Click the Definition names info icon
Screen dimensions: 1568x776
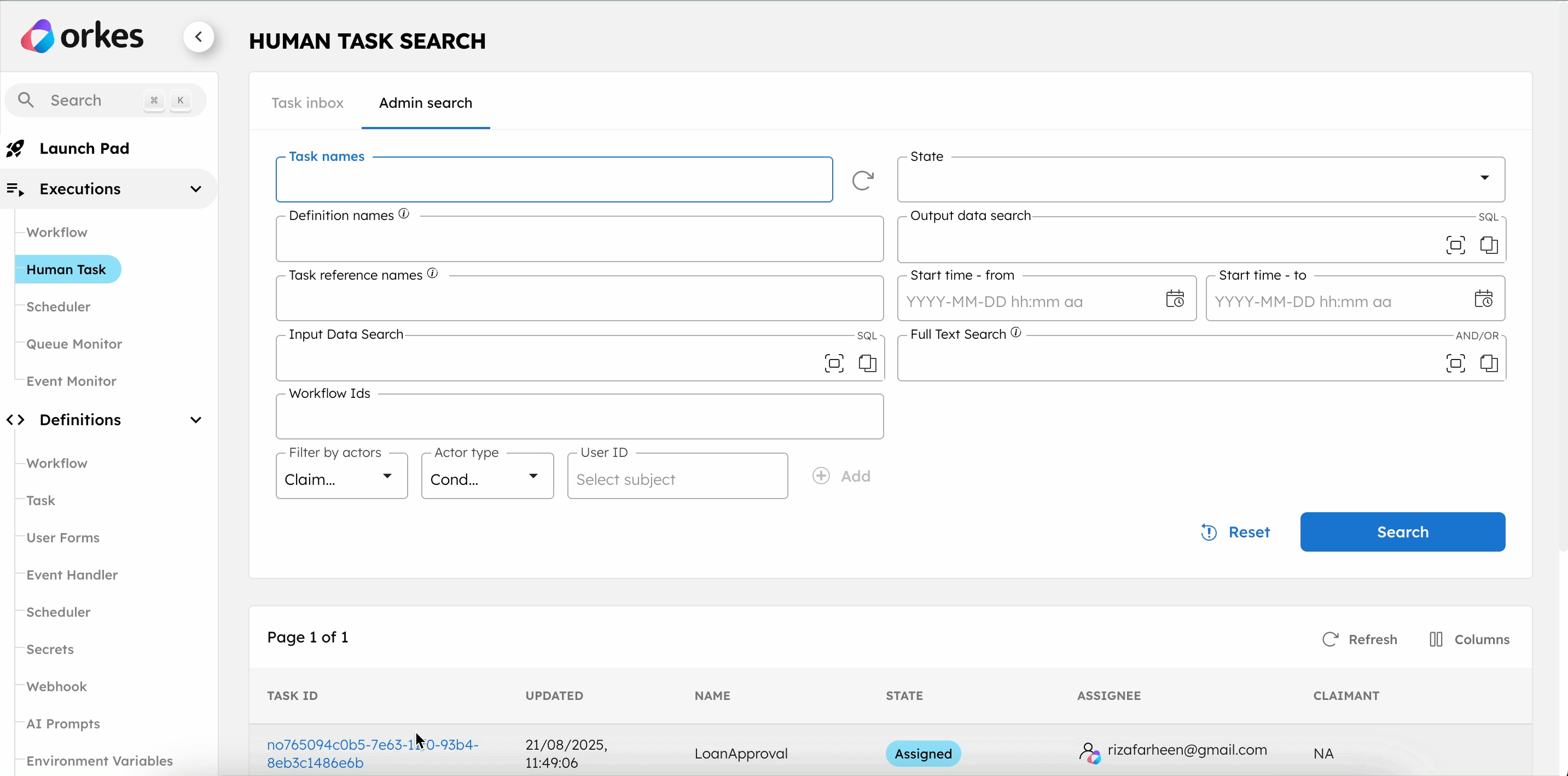tap(404, 213)
